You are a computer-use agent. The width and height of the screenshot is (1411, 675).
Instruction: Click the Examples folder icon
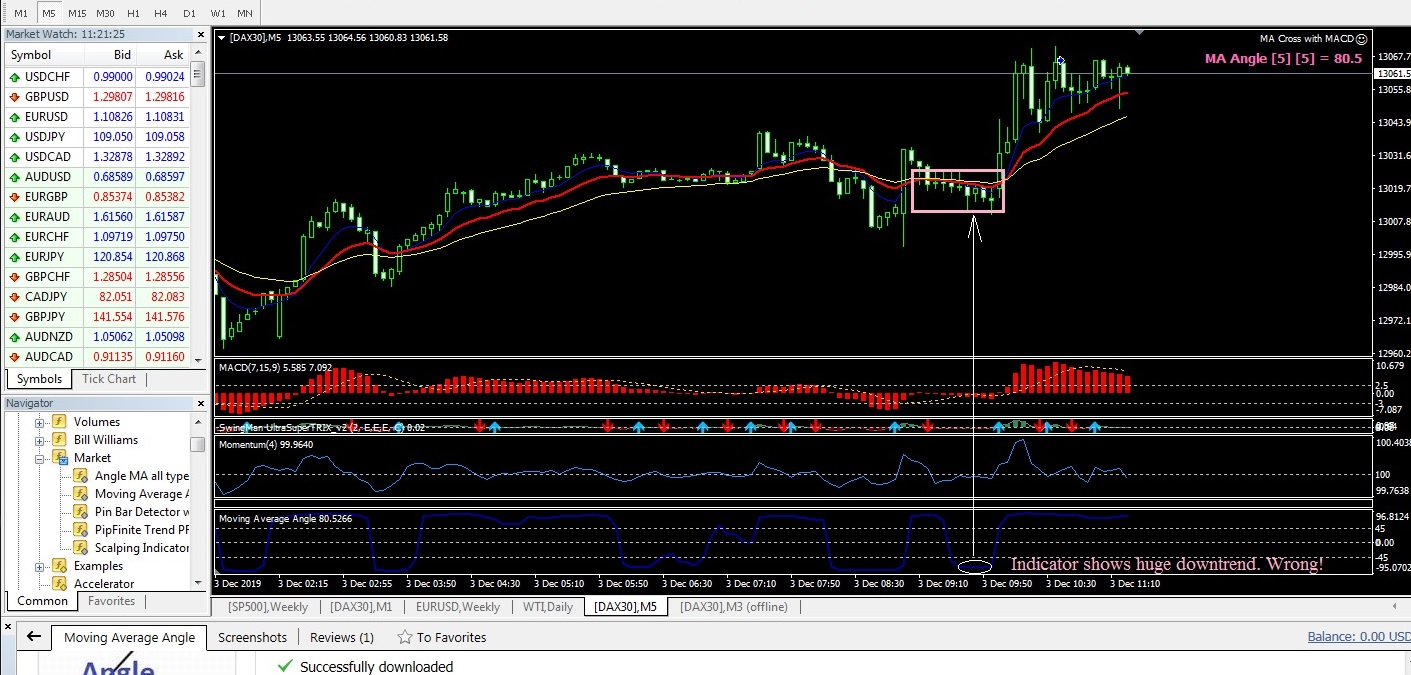click(x=59, y=566)
